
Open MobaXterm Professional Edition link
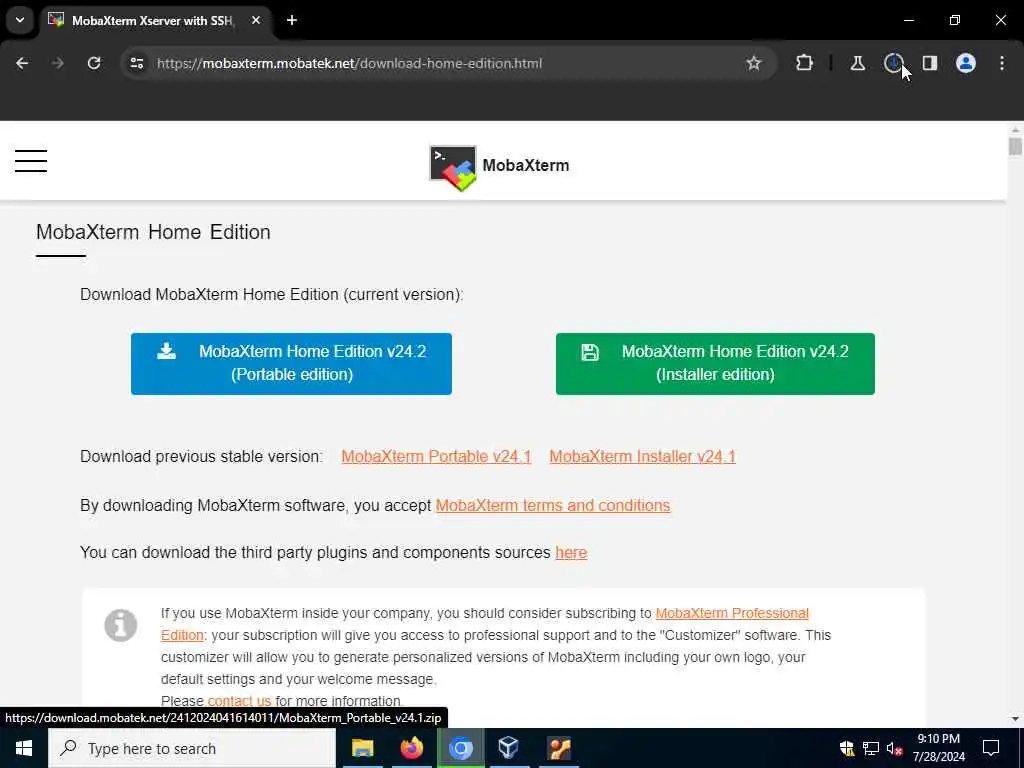[x=732, y=613]
